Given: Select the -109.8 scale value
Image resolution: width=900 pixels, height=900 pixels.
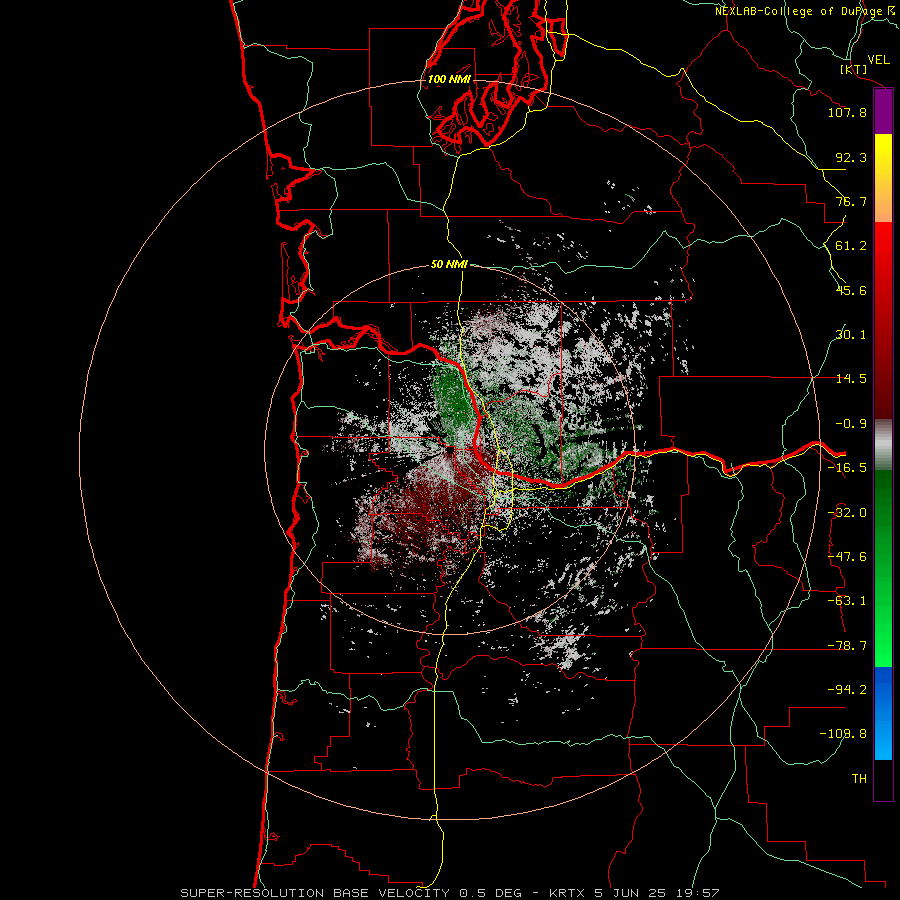Looking at the screenshot, I should click(x=843, y=734).
